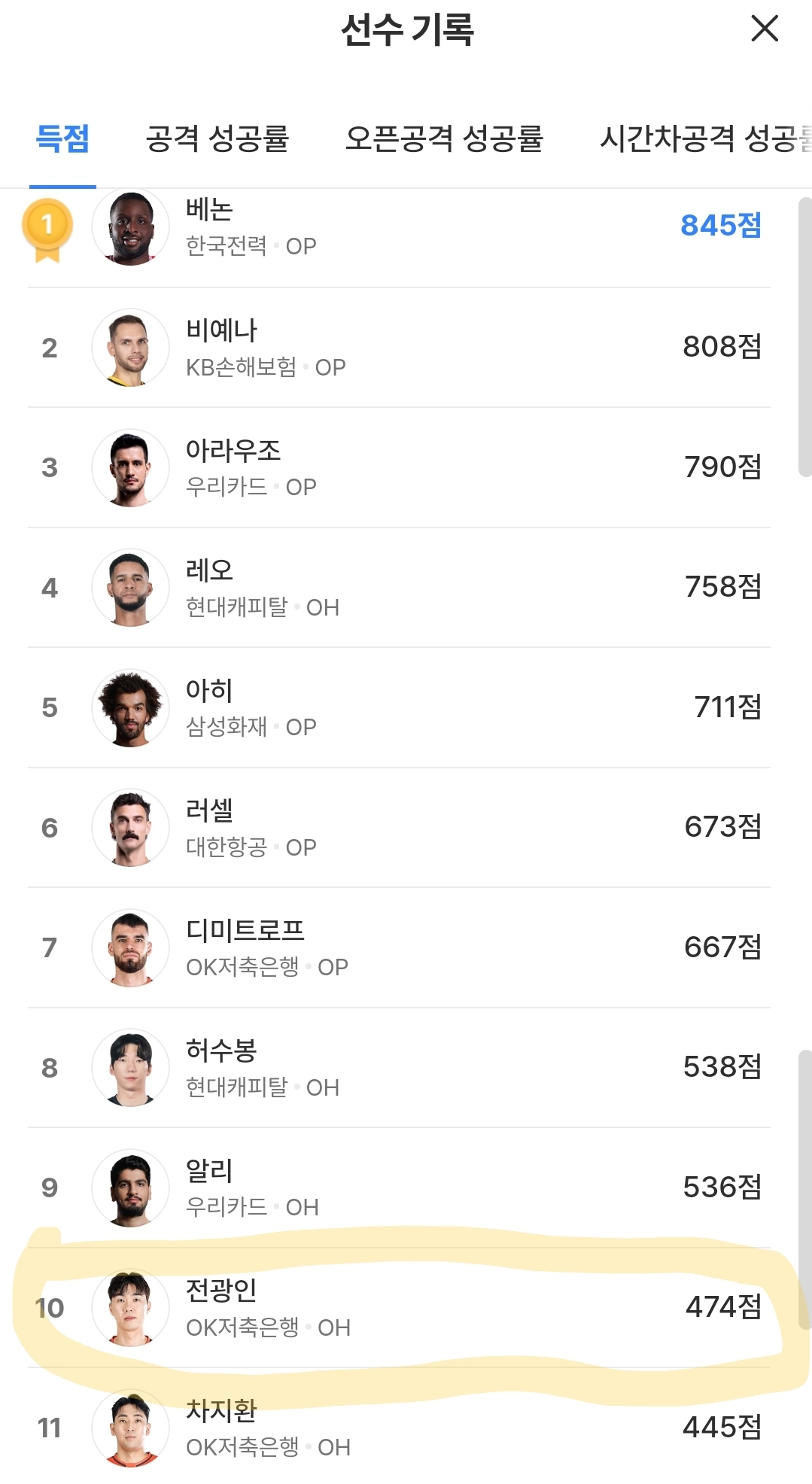
Task: Select the 득점 tab
Action: (62, 139)
